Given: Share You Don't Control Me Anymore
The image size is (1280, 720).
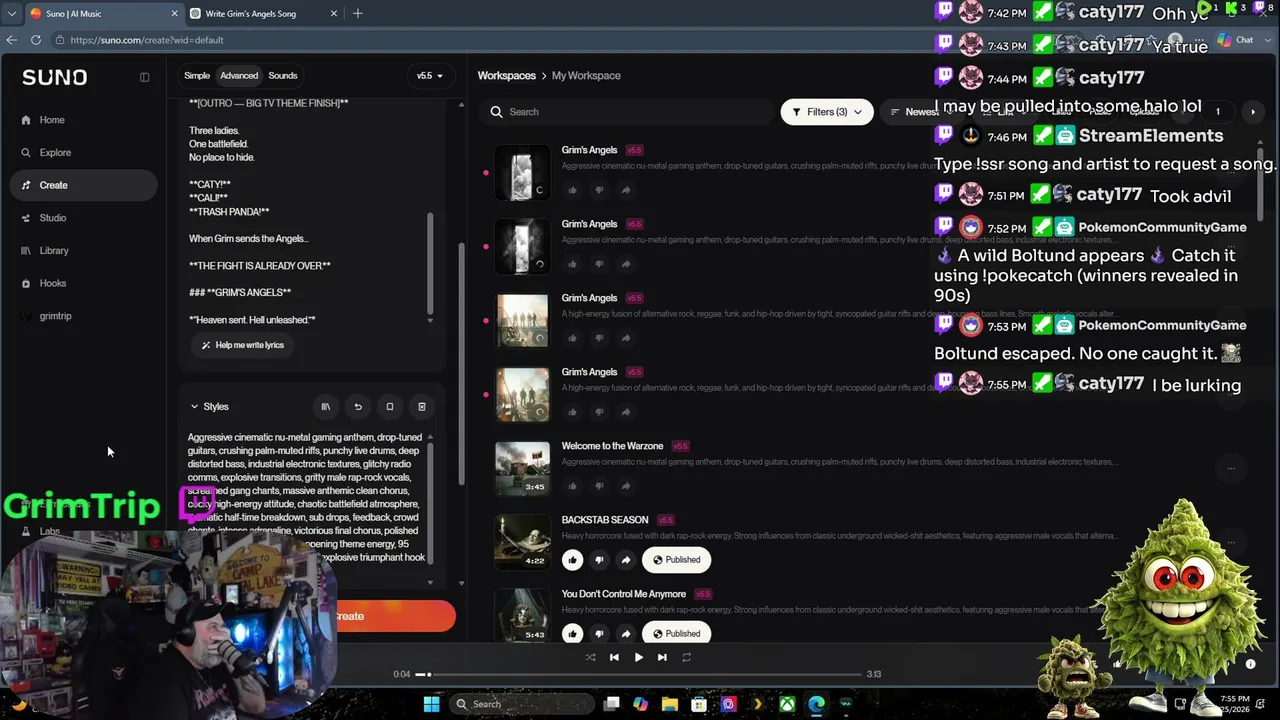Looking at the screenshot, I should point(626,634).
